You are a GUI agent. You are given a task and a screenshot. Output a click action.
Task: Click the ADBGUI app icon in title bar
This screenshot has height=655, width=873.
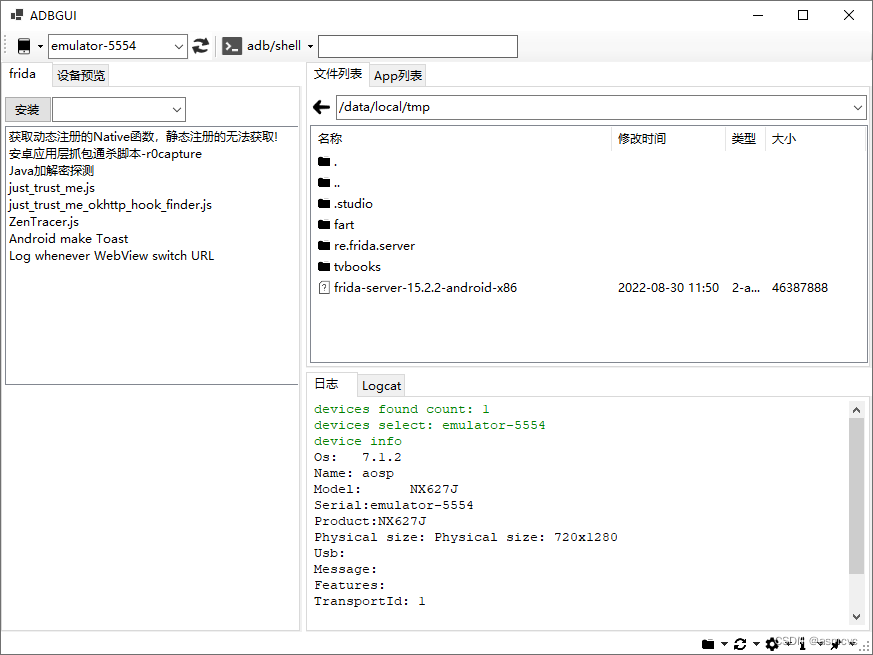[17, 15]
